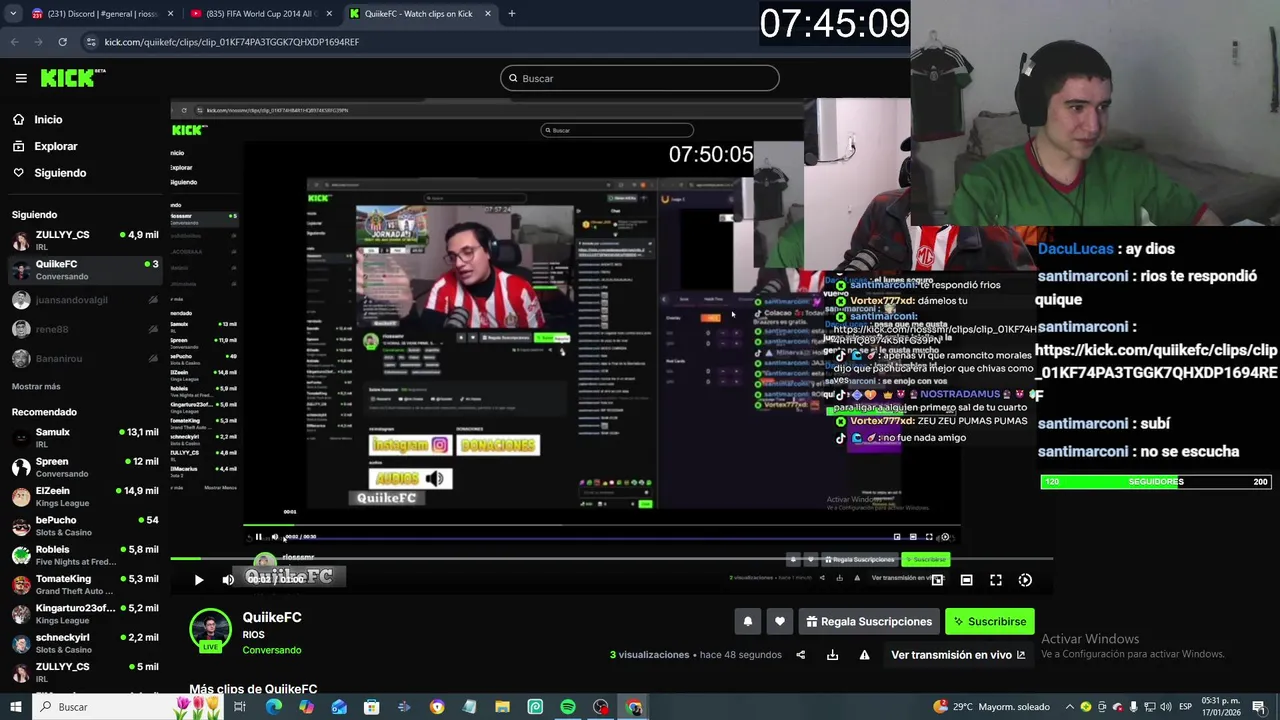Click the green Suscribirse button
1280x720 pixels.
click(989, 622)
